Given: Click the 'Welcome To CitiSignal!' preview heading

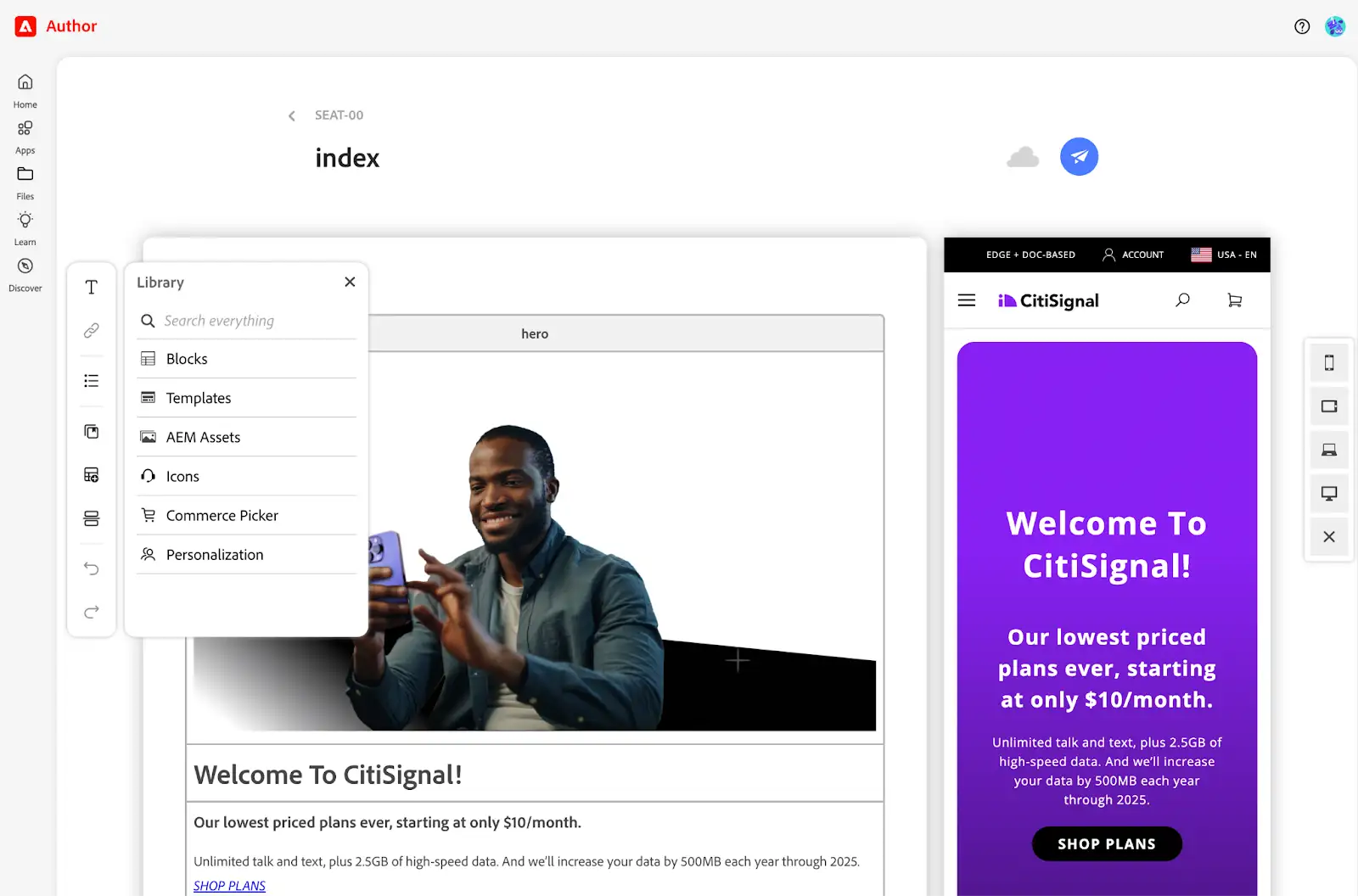Looking at the screenshot, I should 1107,545.
